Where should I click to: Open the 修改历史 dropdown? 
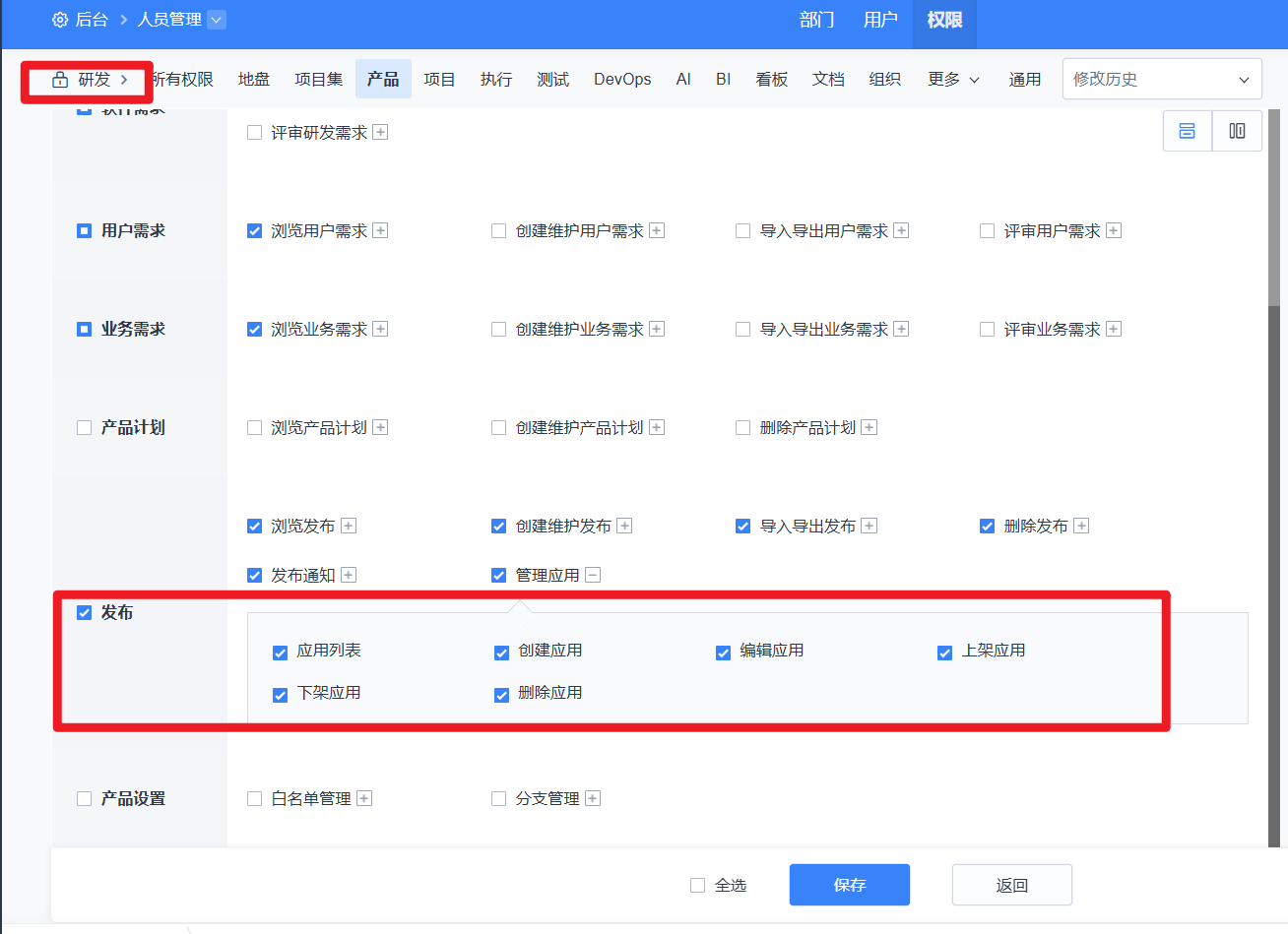coord(1162,80)
